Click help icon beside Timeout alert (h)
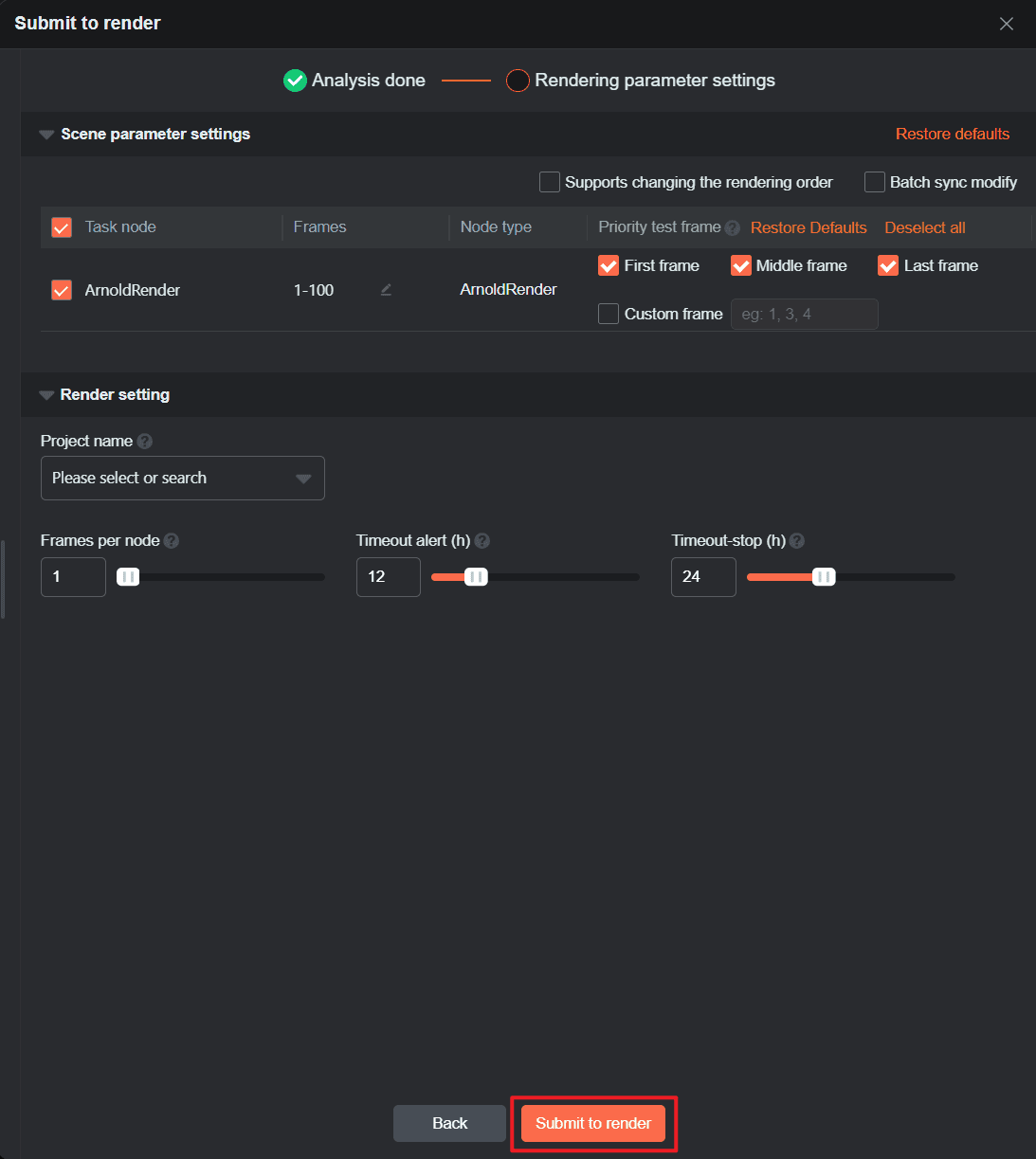Image resolution: width=1036 pixels, height=1159 pixels. pyautogui.click(x=482, y=540)
